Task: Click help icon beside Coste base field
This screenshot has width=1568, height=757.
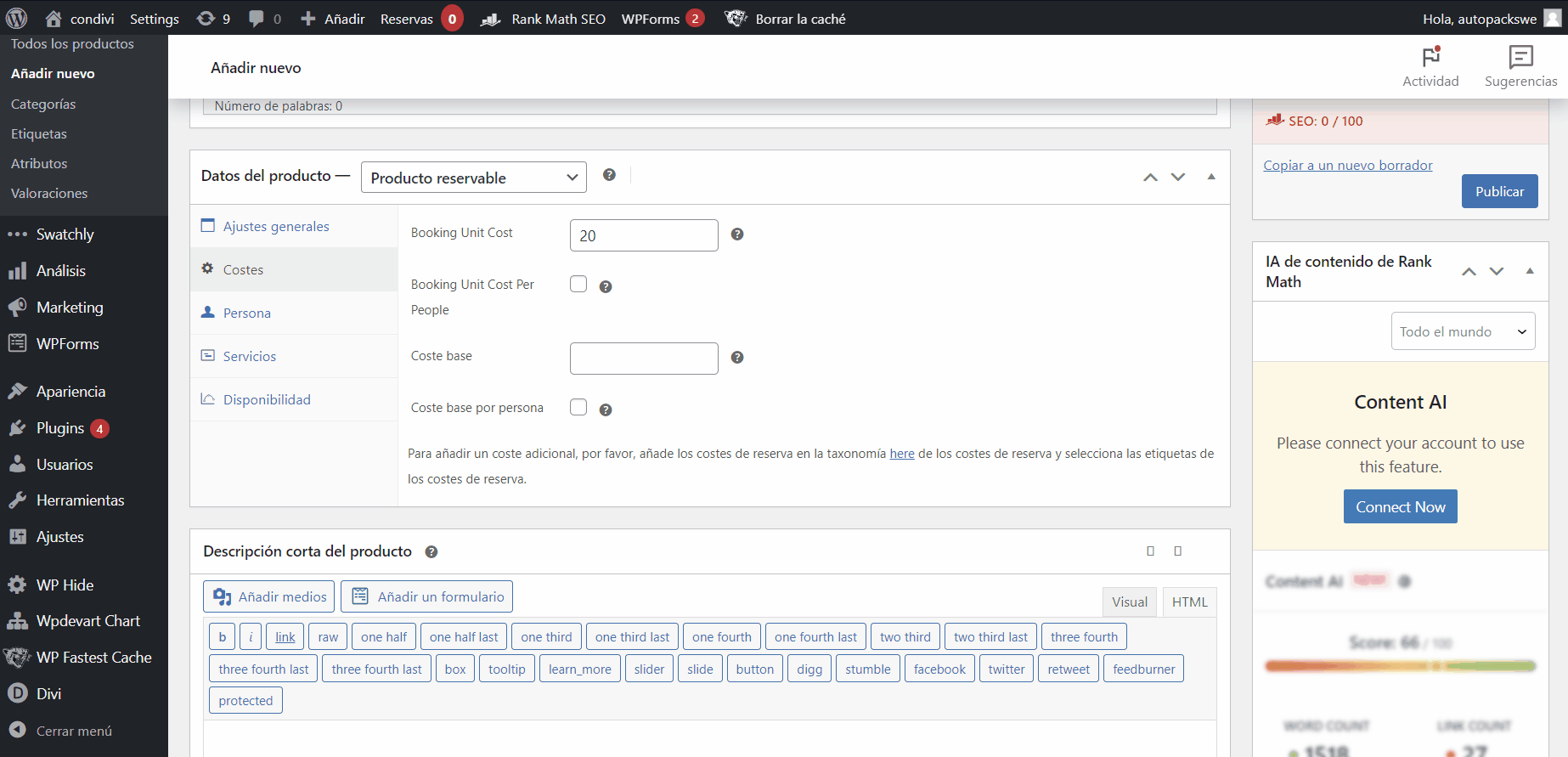Action: click(x=737, y=358)
